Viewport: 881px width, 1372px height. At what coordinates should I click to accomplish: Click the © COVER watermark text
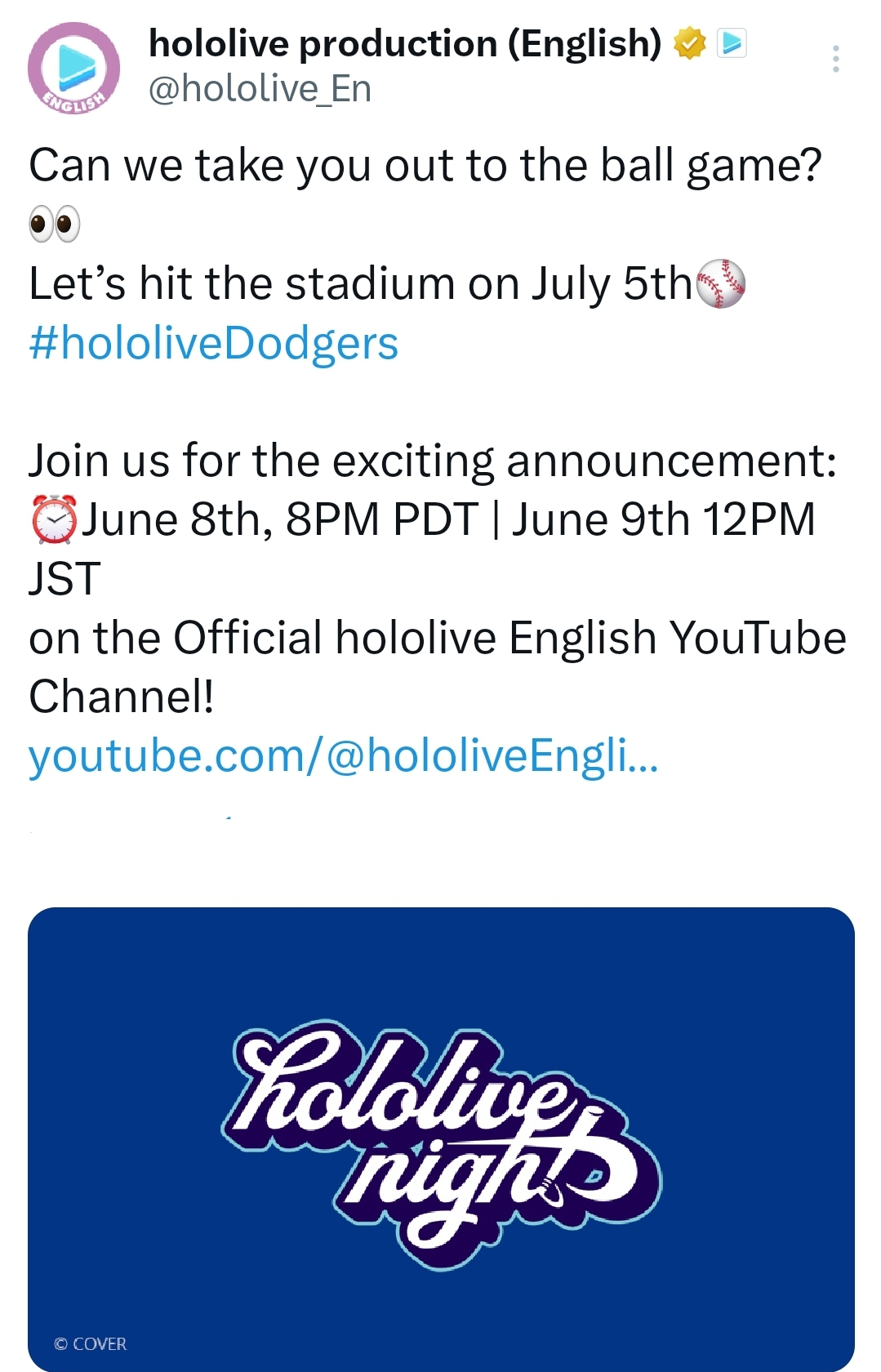90,1343
